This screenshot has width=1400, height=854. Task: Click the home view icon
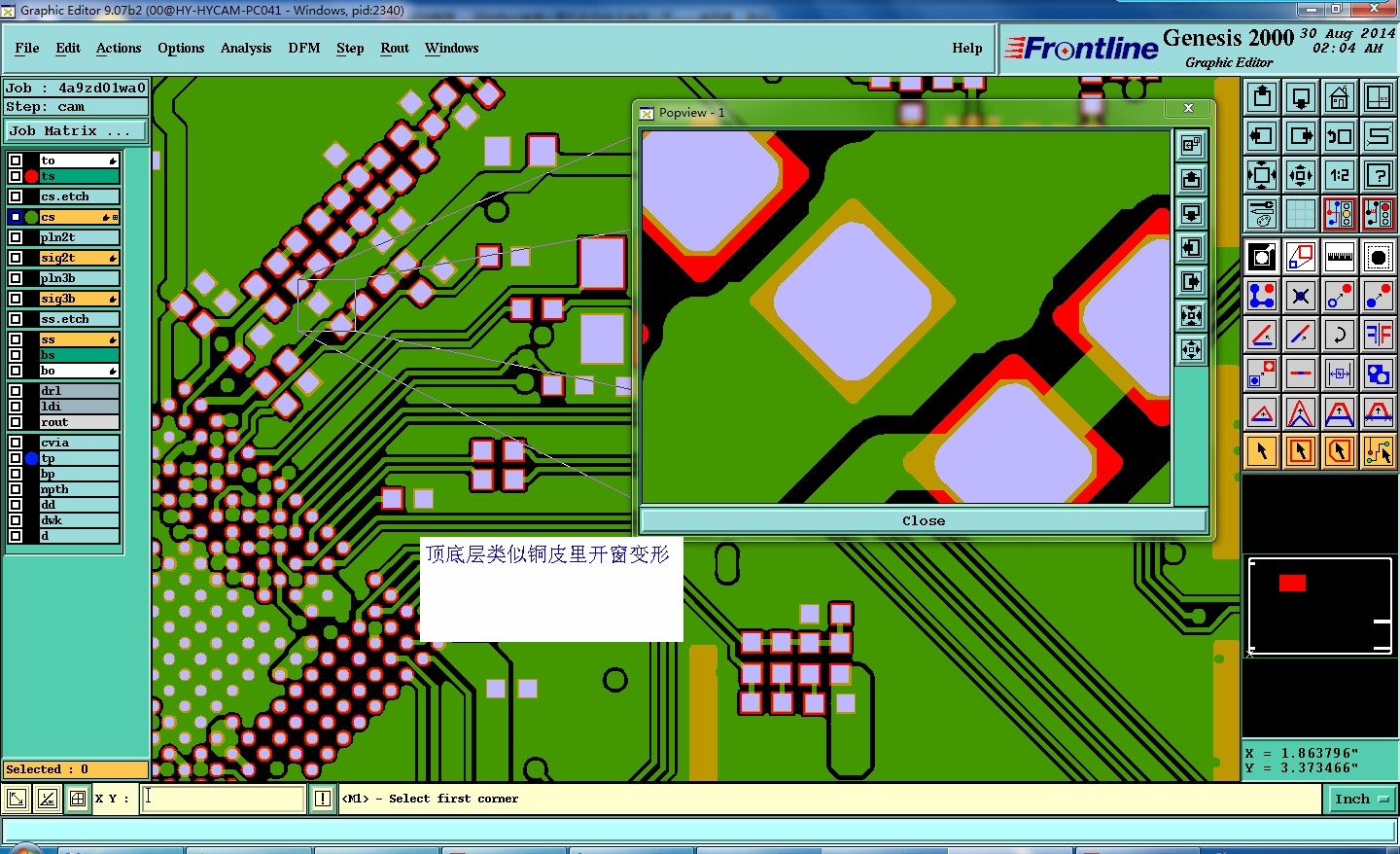point(1340,96)
